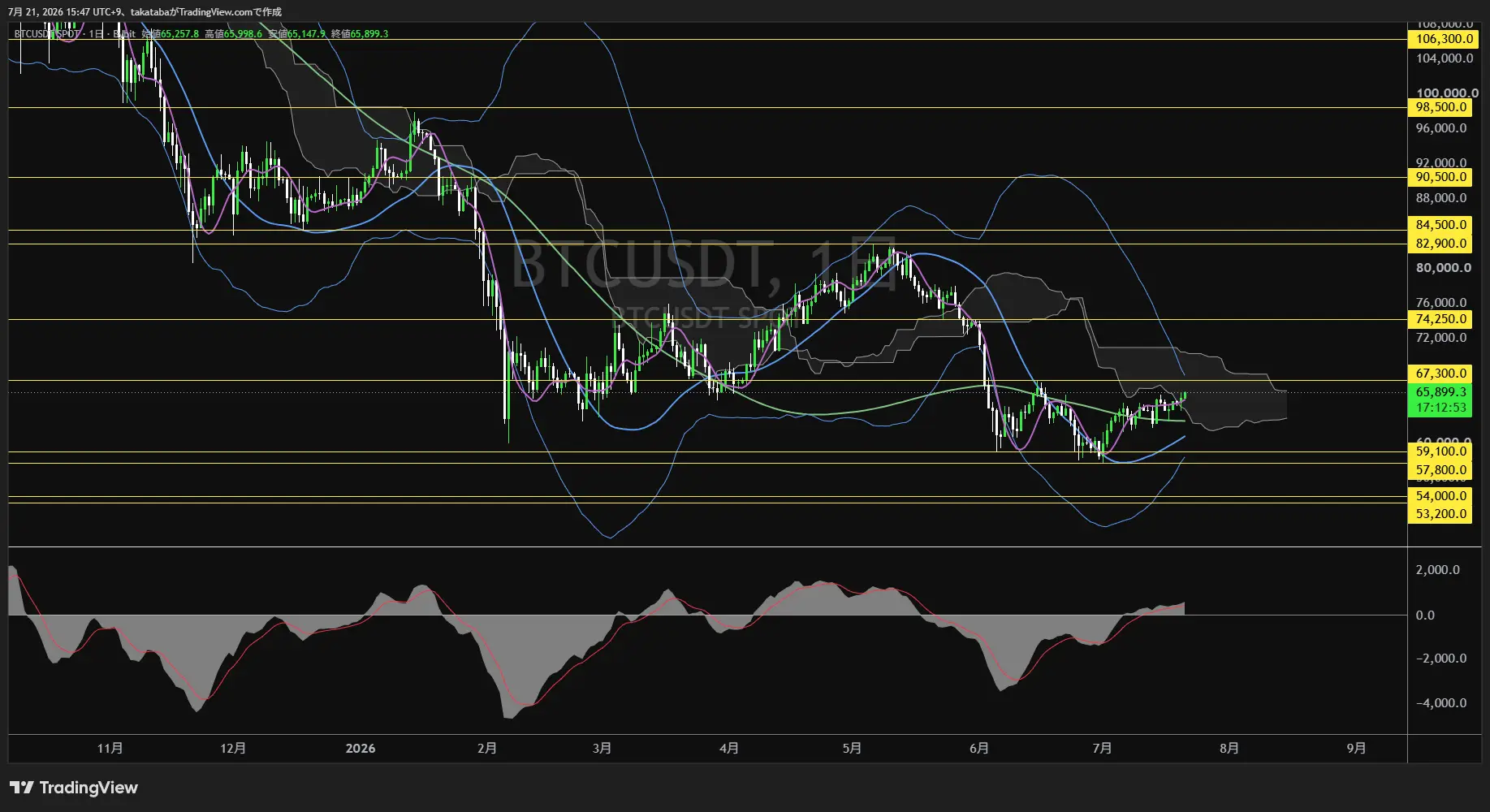Screen dimensions: 1490x812
Task: Click the 4月 label on time axis
Action: [729, 749]
